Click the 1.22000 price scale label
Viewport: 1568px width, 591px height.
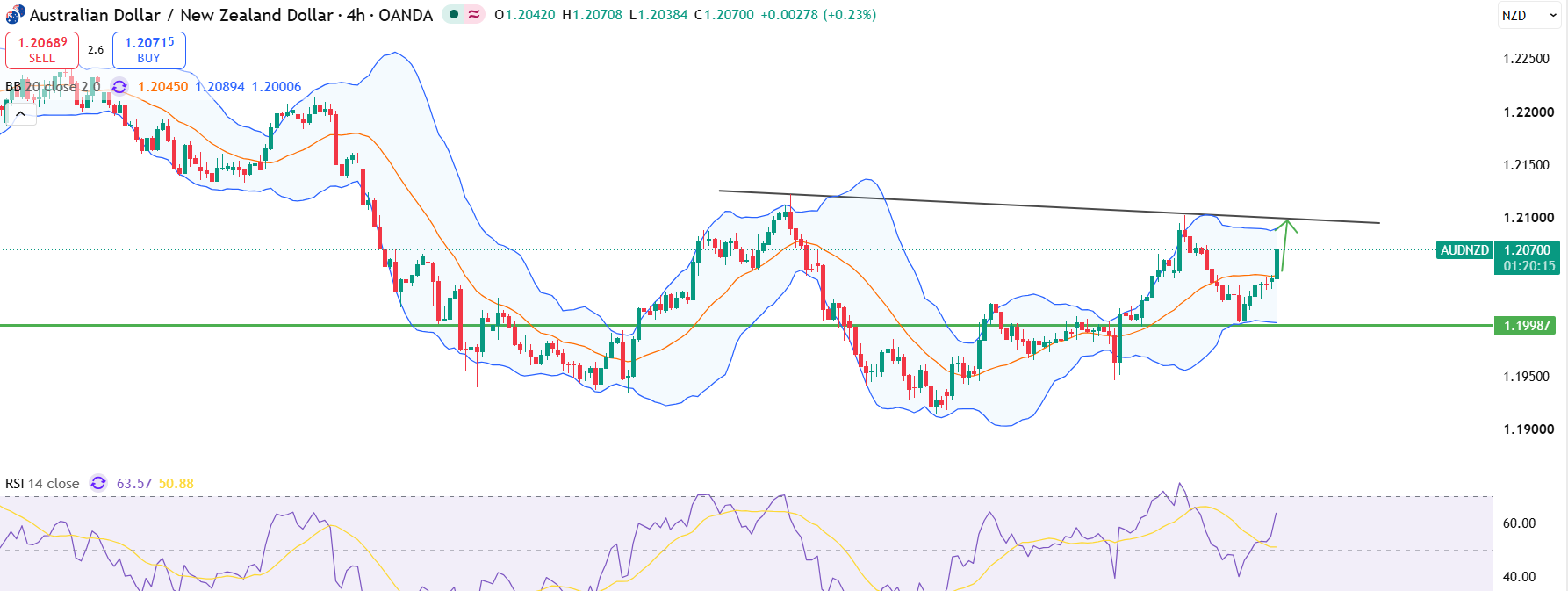[x=1528, y=112]
